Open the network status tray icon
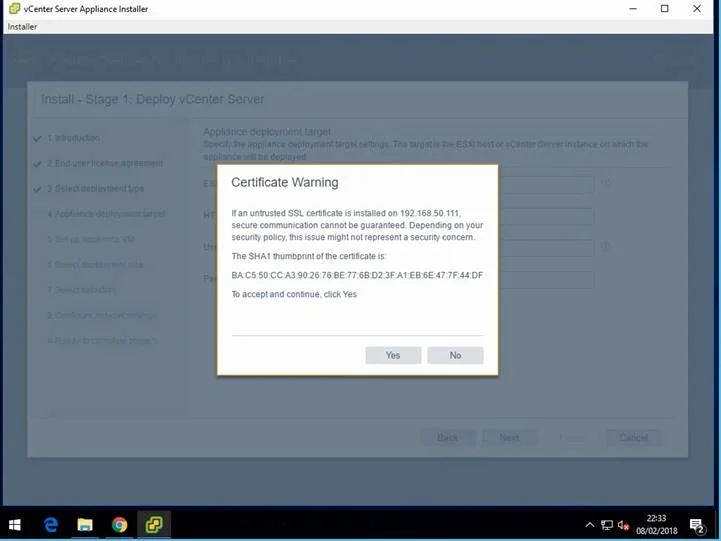This screenshot has width=721, height=541. pos(607,524)
